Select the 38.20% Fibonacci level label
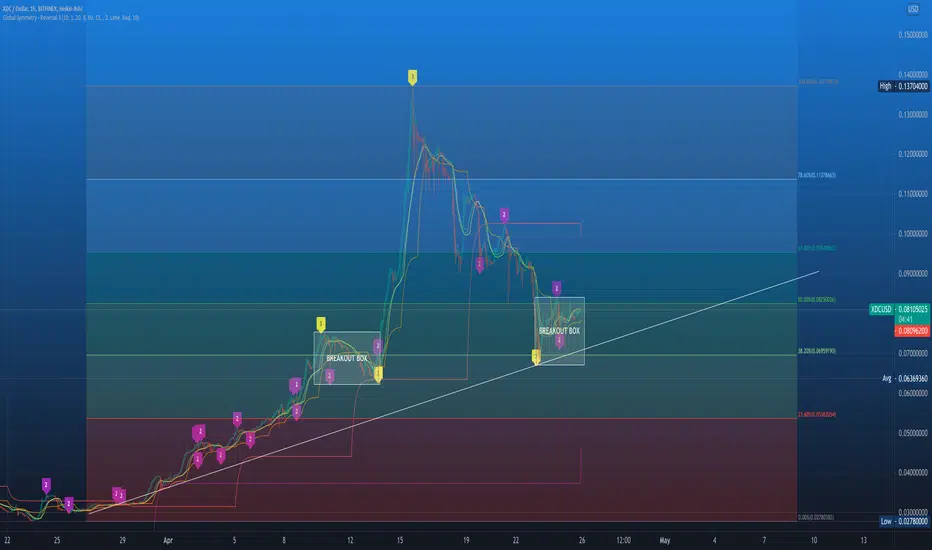The height and width of the screenshot is (550, 932). (x=817, y=351)
